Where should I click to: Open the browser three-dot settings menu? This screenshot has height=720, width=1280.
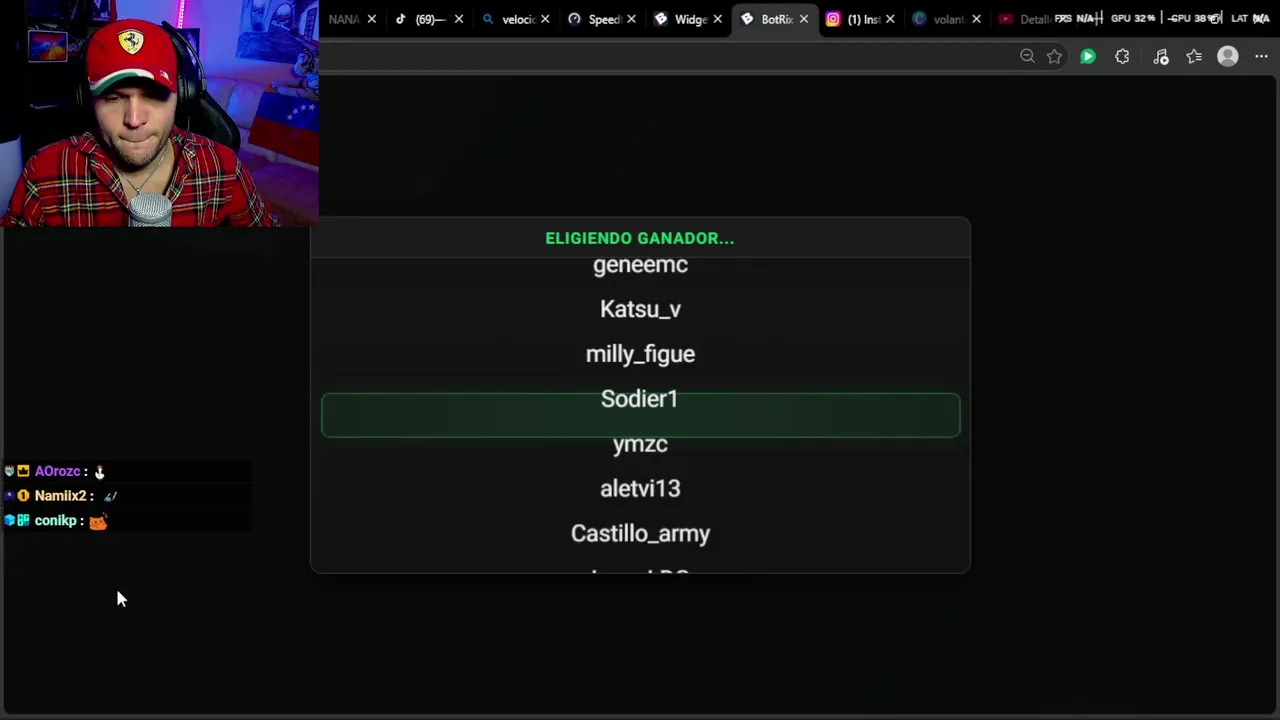tap(1261, 57)
